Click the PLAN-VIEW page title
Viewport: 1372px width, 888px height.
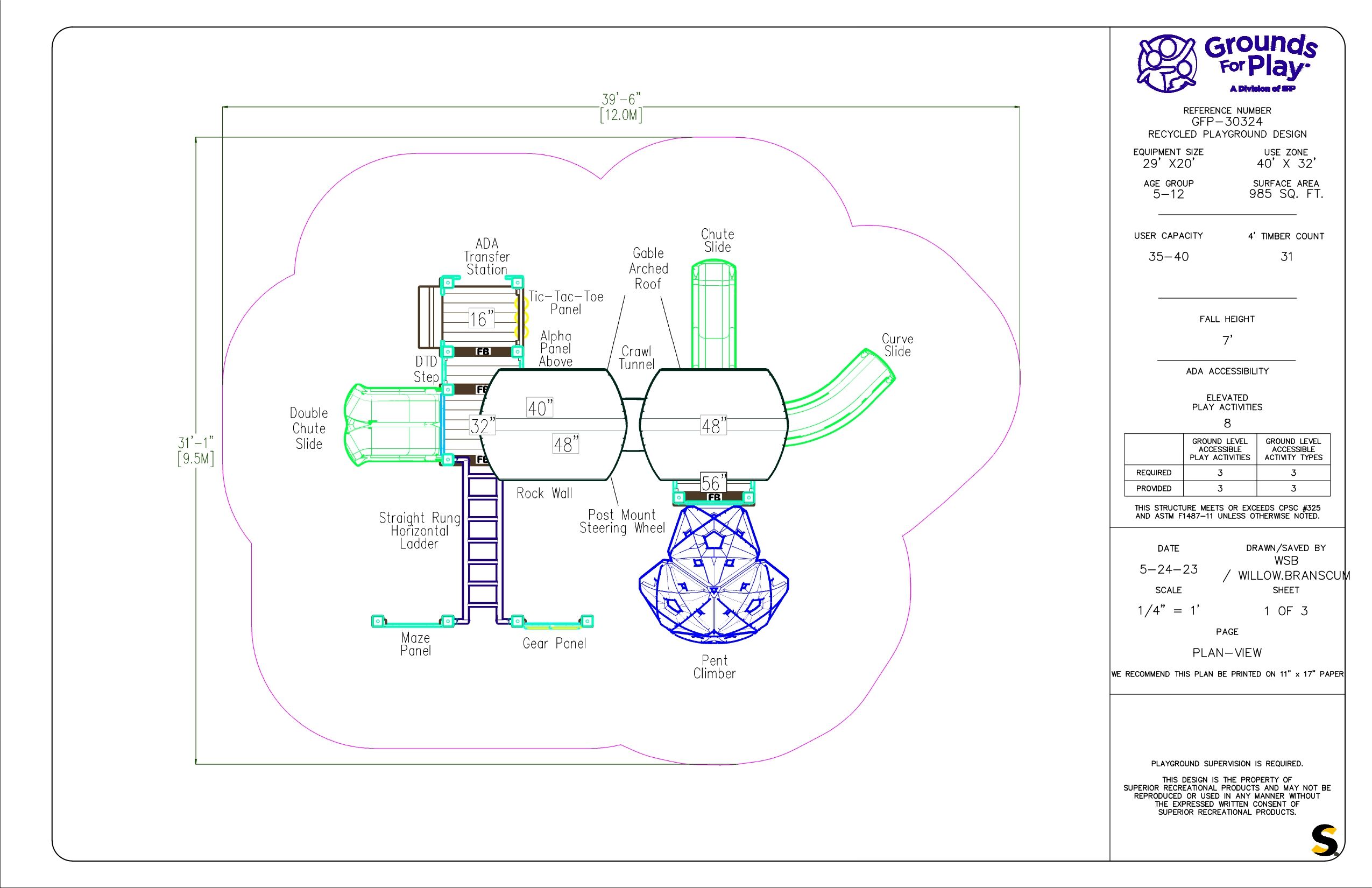1227,653
